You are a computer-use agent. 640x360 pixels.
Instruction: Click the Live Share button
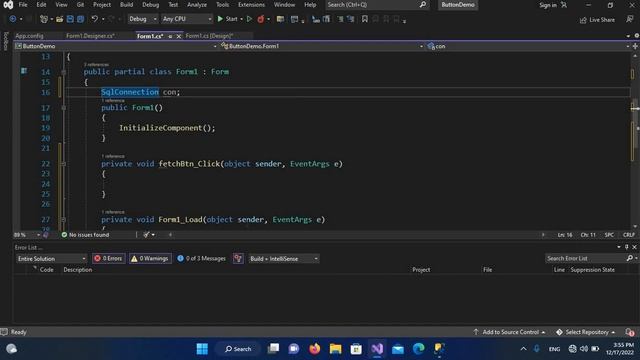click(x=597, y=20)
